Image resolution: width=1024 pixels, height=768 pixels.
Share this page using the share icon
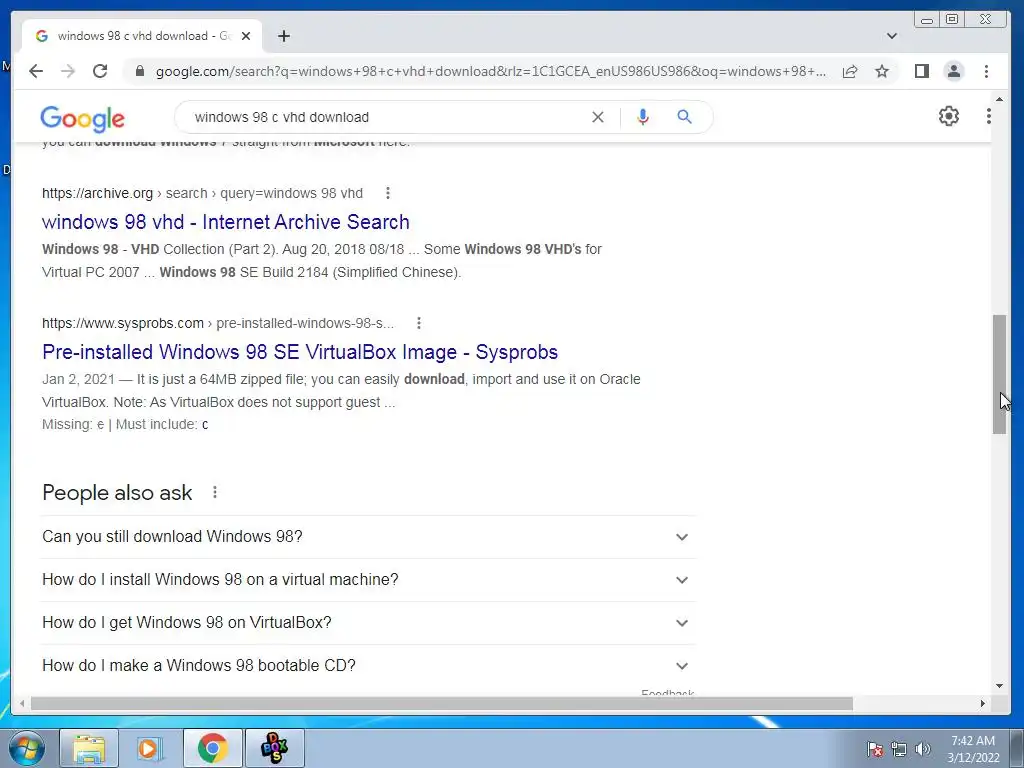[850, 71]
